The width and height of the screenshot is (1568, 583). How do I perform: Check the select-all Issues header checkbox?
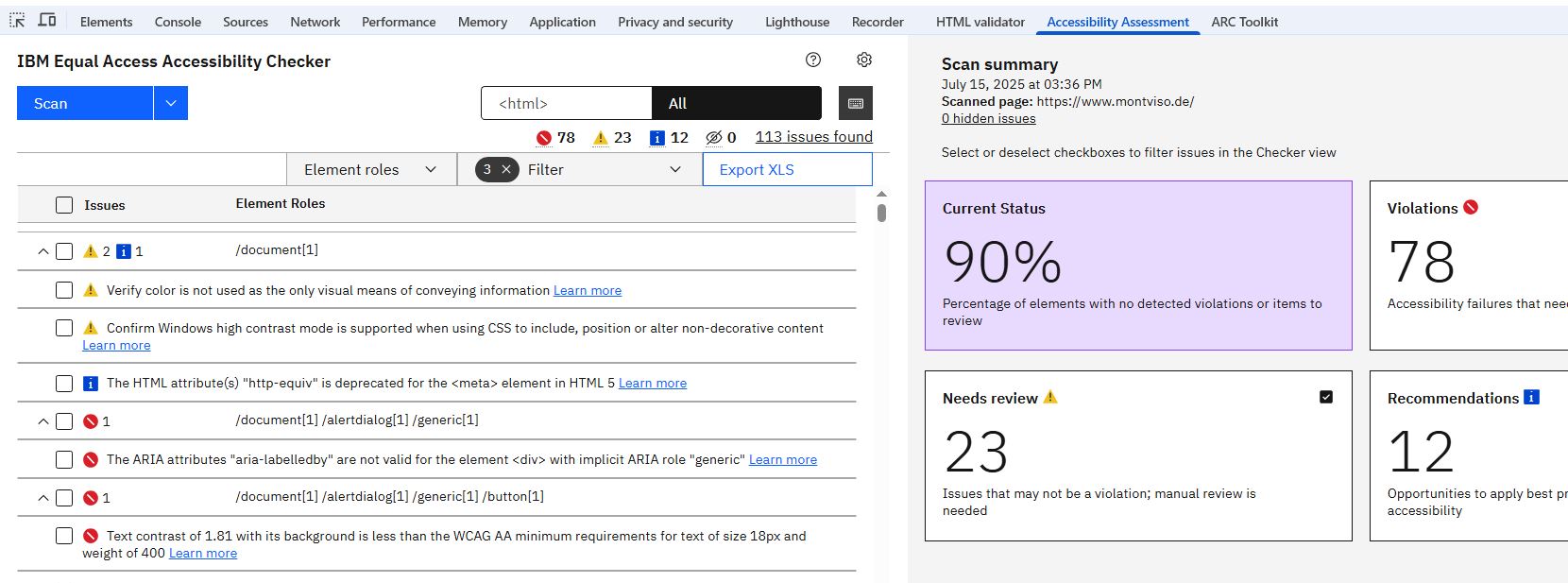64,205
